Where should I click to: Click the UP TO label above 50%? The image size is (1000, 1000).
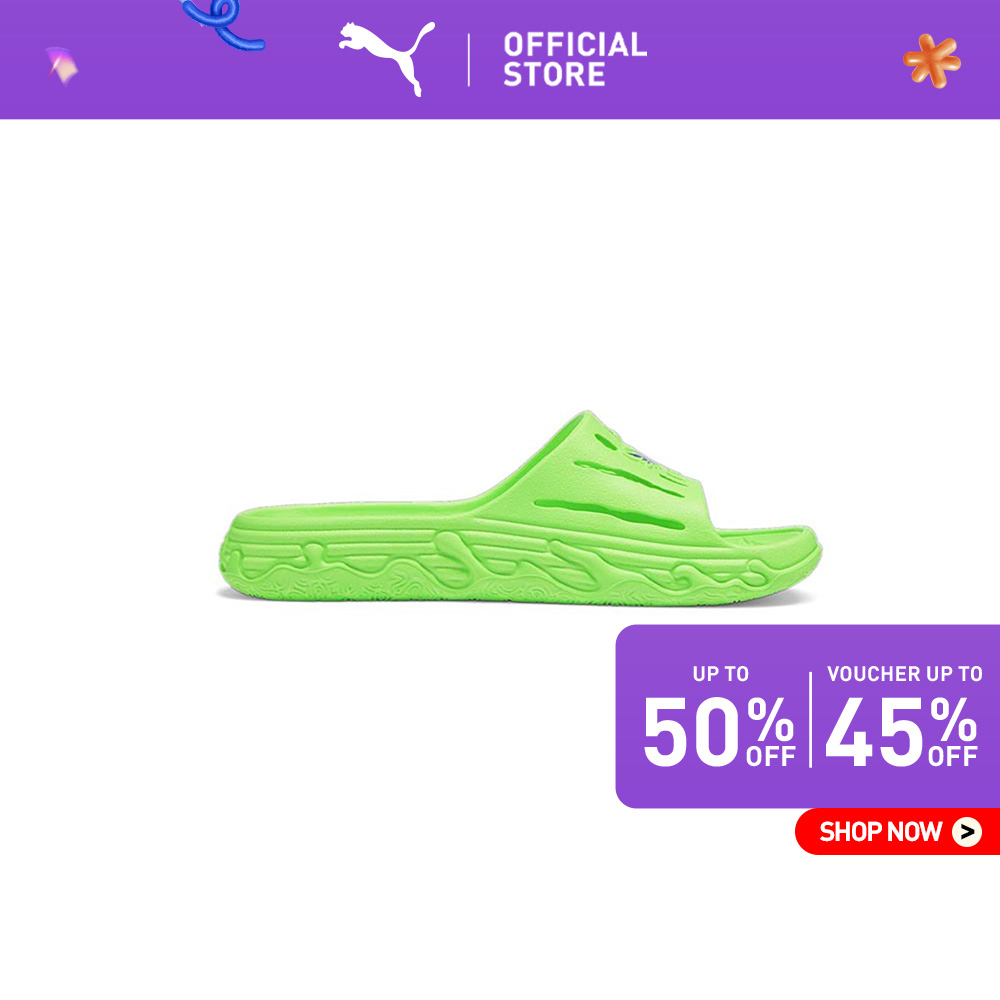point(721,674)
